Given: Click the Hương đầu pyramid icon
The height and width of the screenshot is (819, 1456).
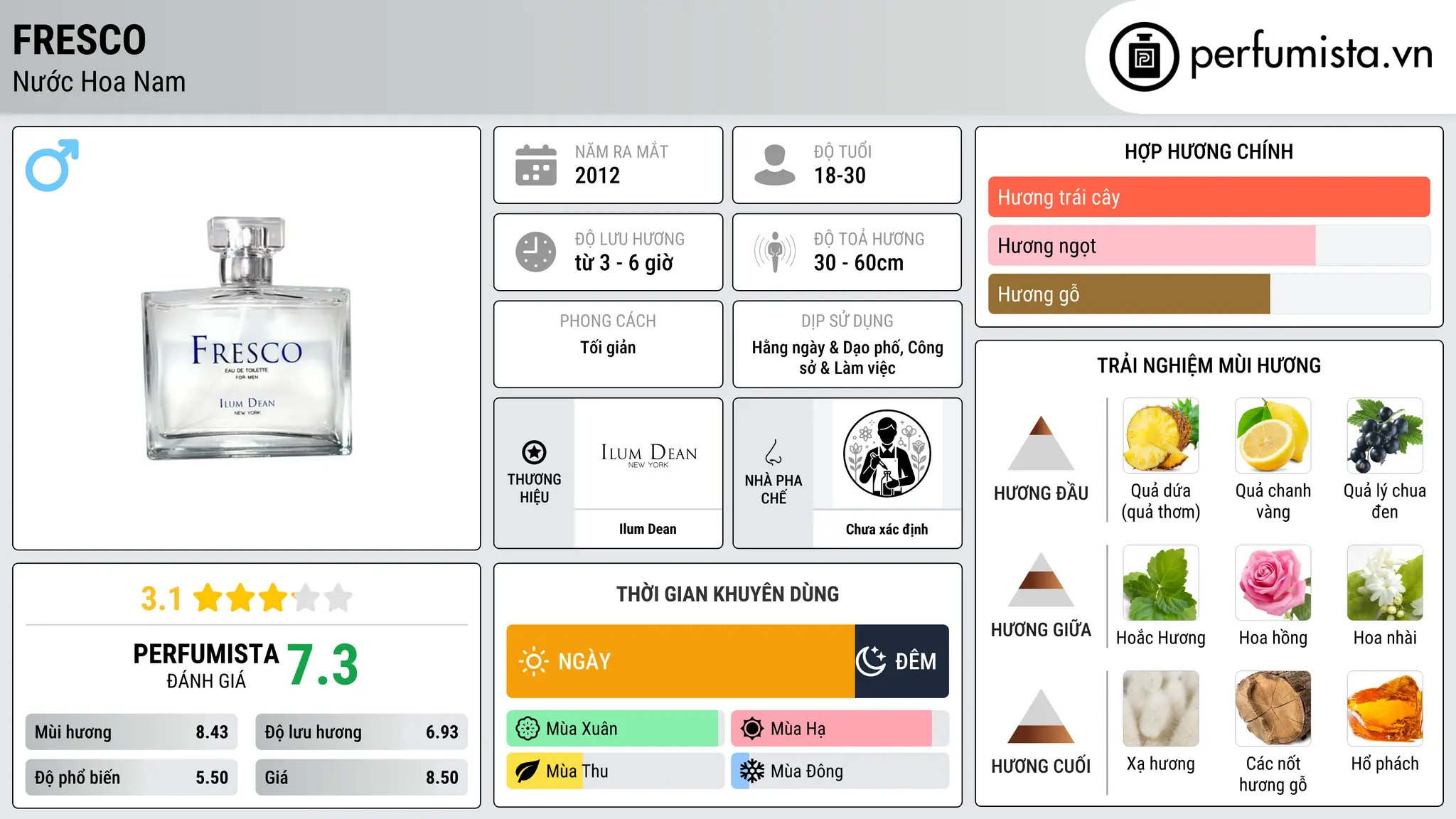Looking at the screenshot, I should (1041, 442).
